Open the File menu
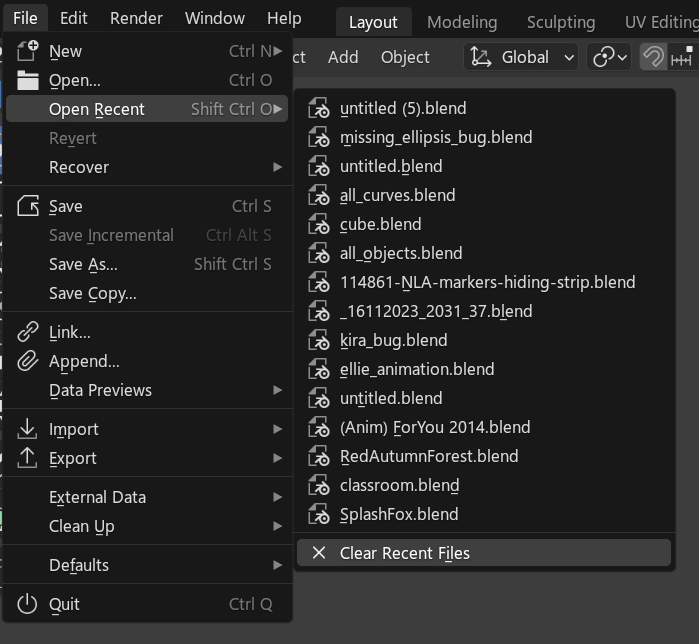The height and width of the screenshot is (644, 699). pos(25,18)
